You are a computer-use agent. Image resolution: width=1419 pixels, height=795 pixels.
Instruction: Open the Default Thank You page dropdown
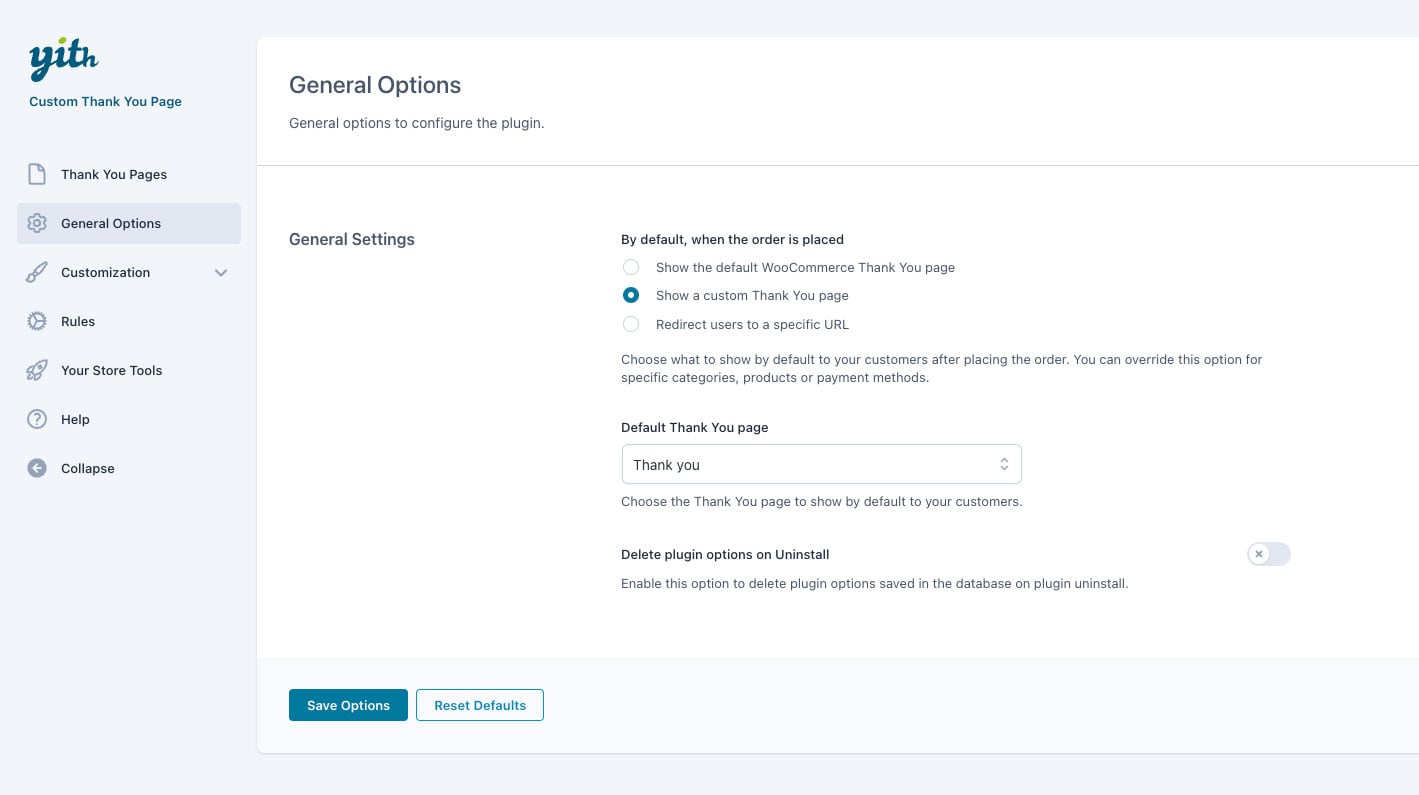(821, 465)
